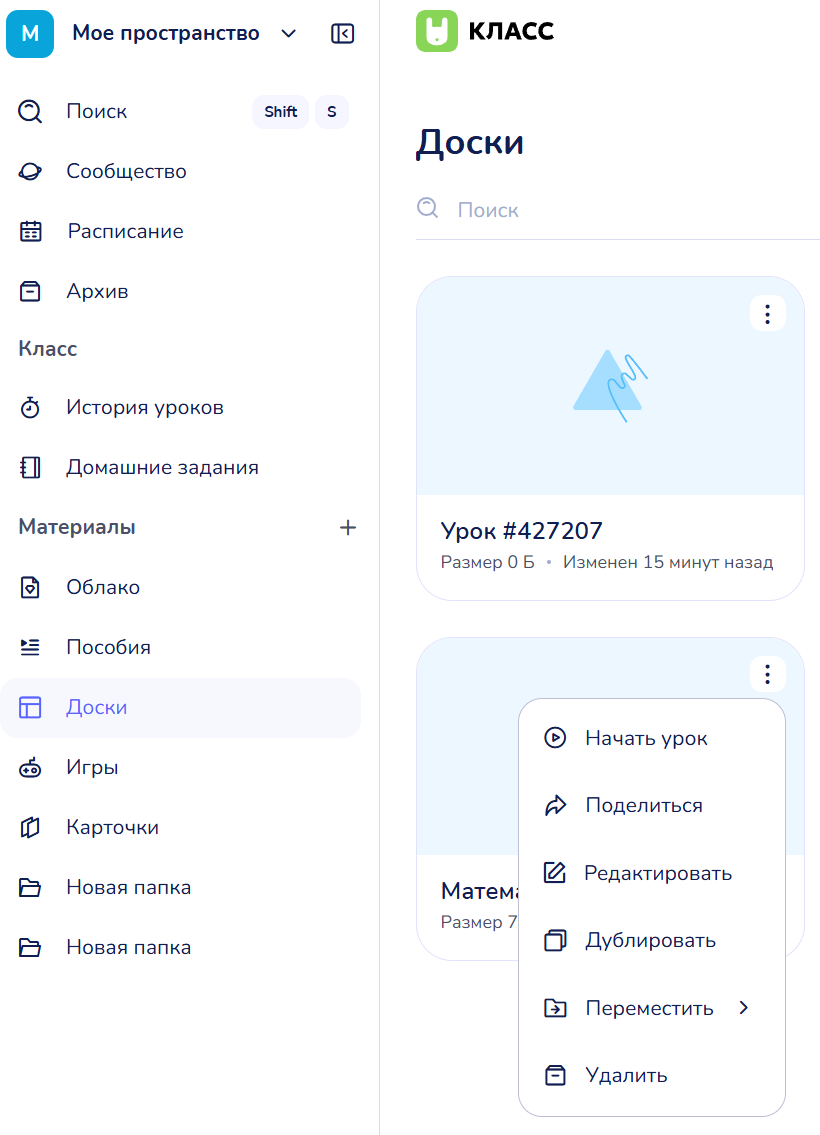Click the История уроков stopwatch icon

pos(30,408)
